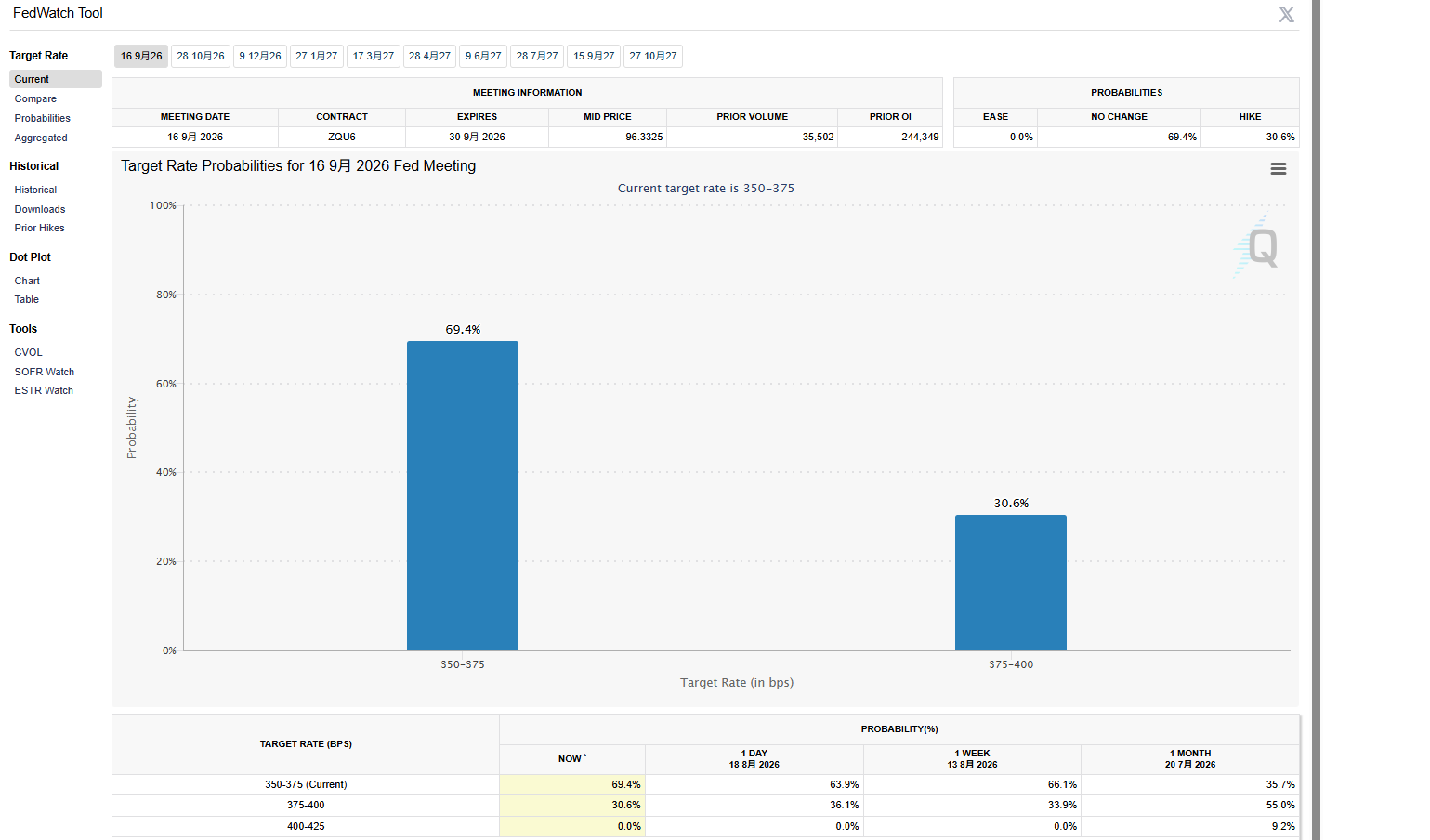The image size is (1430, 840).
Task: Switch to the 28 10月26 meeting tab
Action: tap(201, 57)
